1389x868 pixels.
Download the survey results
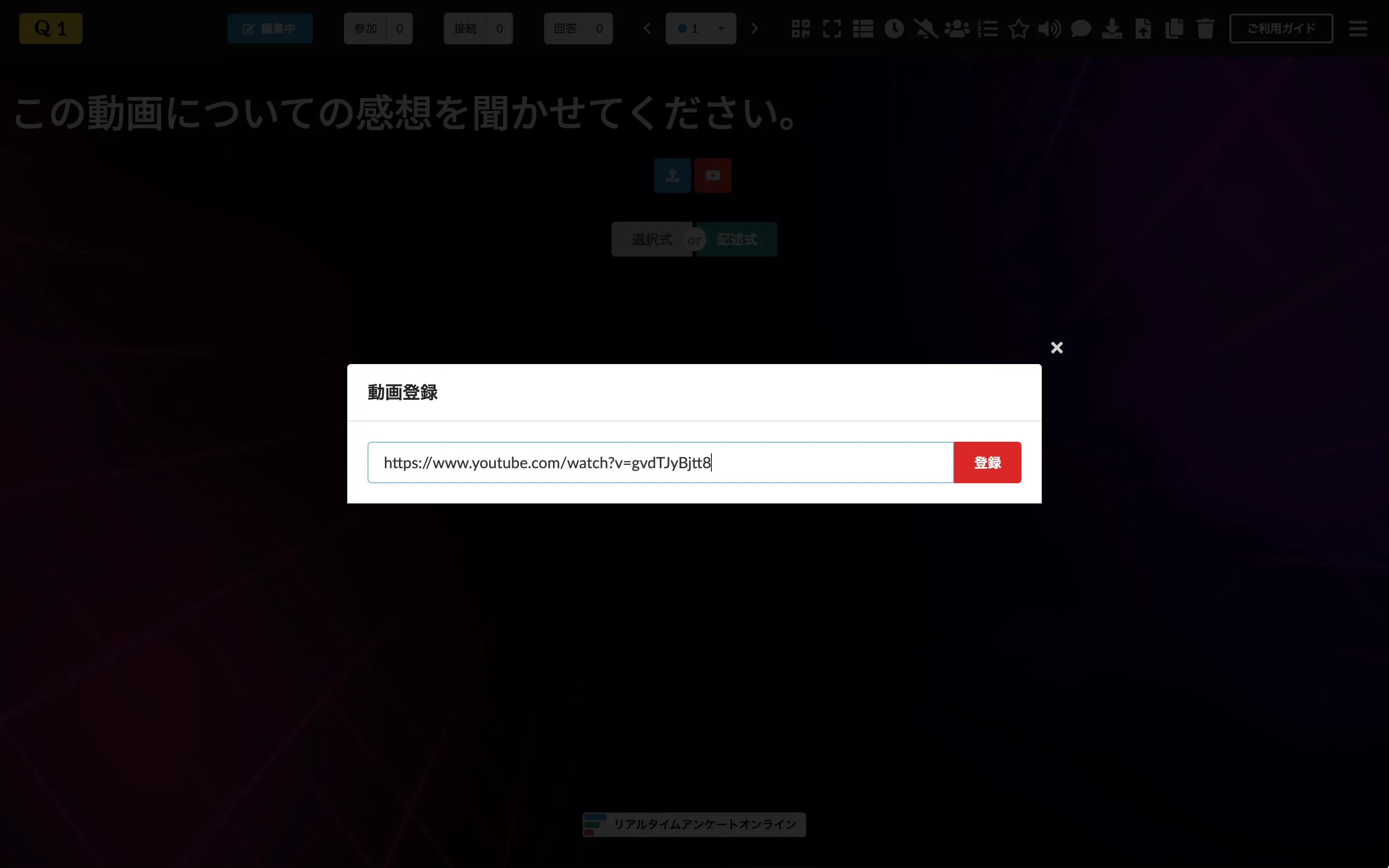click(1112, 28)
